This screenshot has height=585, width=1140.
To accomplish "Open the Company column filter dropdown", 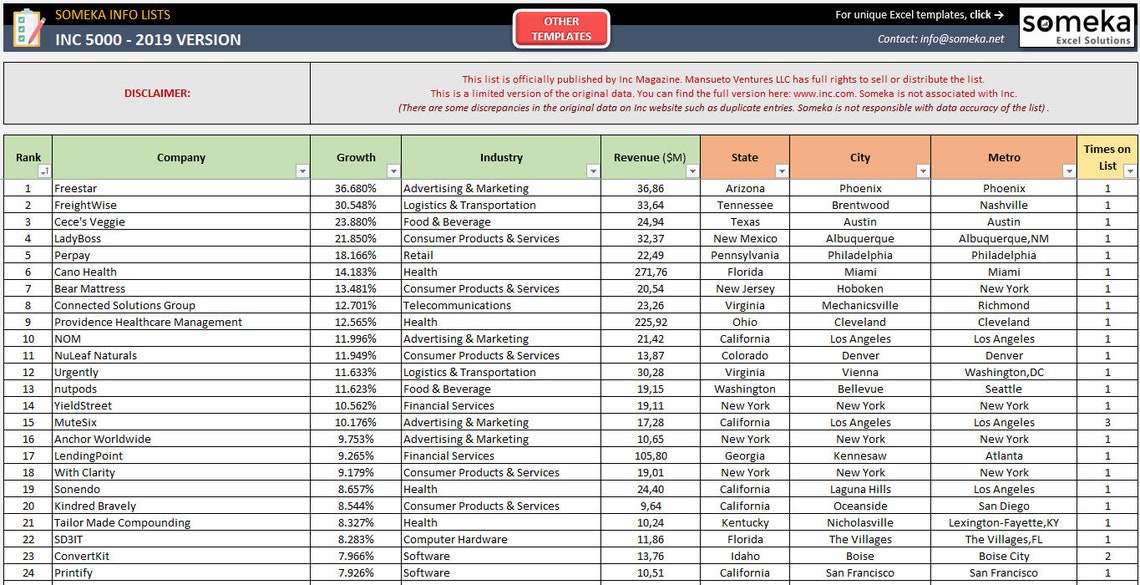I will 302,172.
